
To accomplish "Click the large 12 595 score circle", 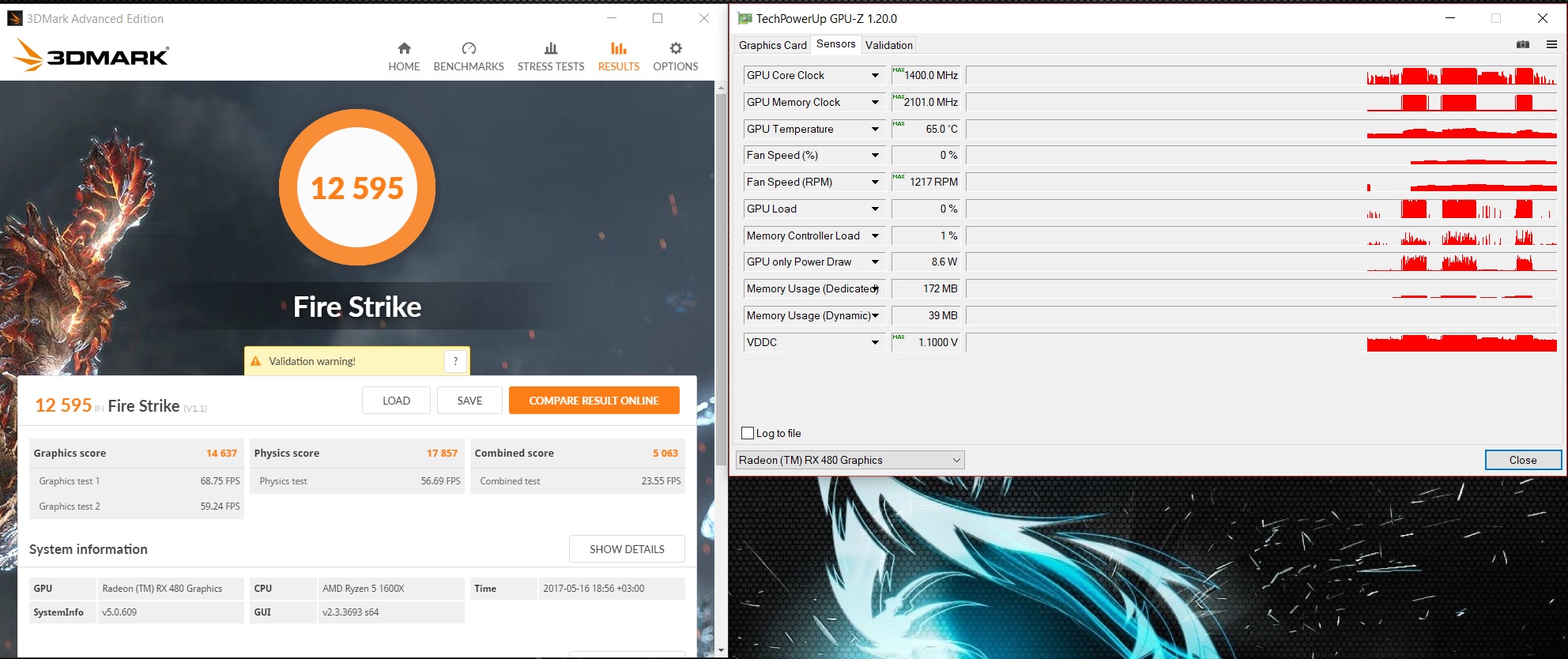I will point(357,188).
